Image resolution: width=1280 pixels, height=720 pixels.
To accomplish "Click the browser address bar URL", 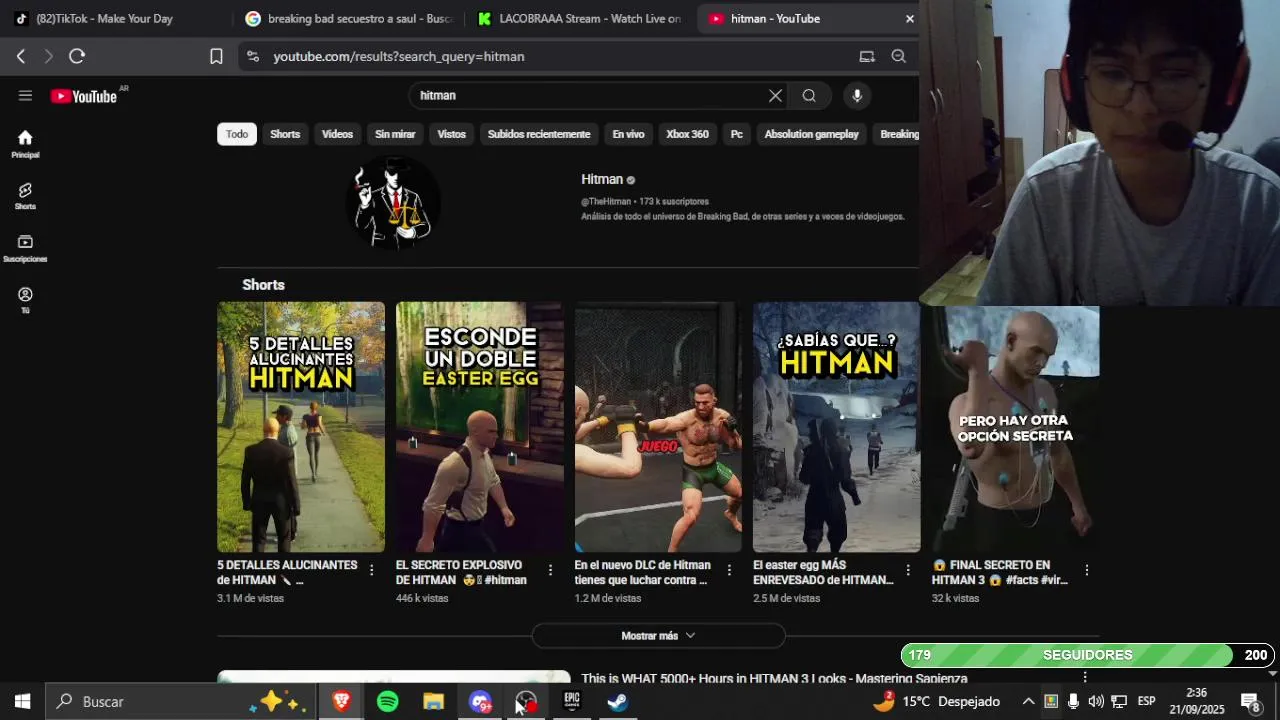I will pos(399,57).
